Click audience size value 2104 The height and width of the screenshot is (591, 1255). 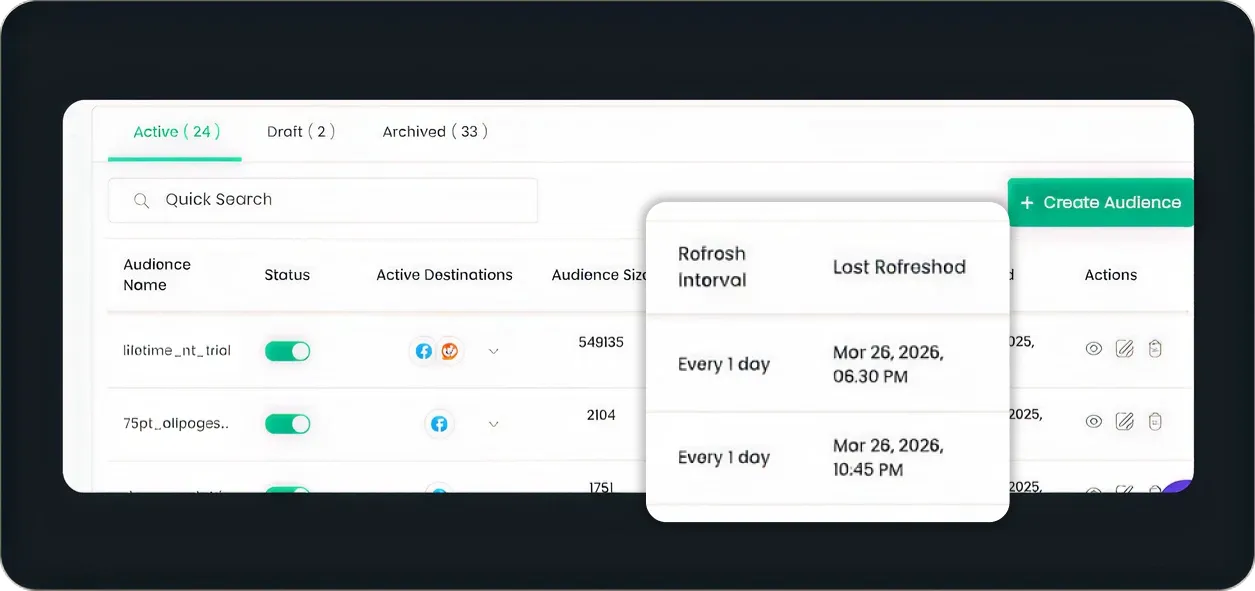point(601,415)
